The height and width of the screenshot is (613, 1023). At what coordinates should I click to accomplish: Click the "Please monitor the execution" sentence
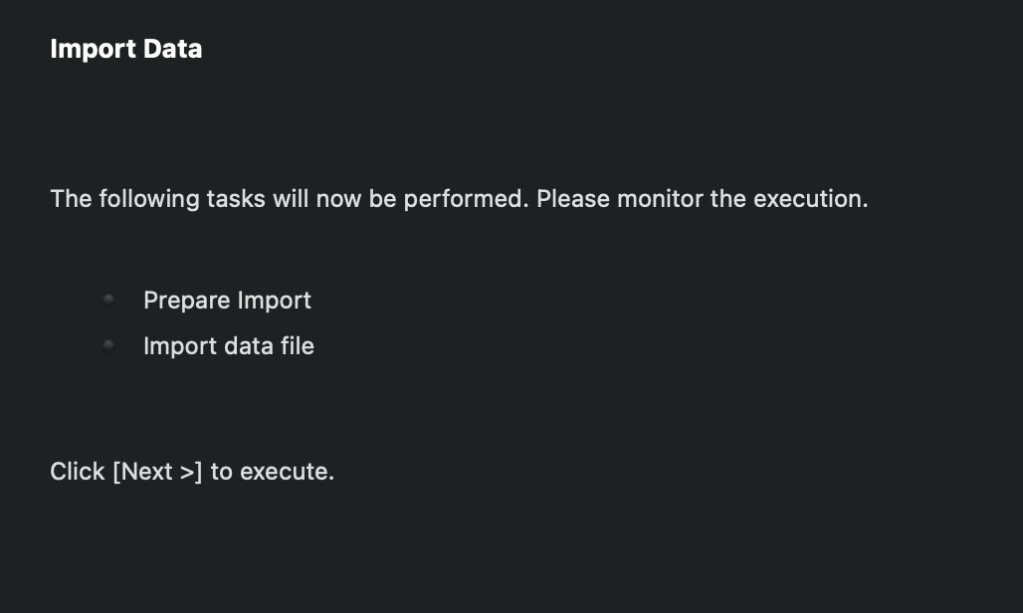tap(701, 199)
